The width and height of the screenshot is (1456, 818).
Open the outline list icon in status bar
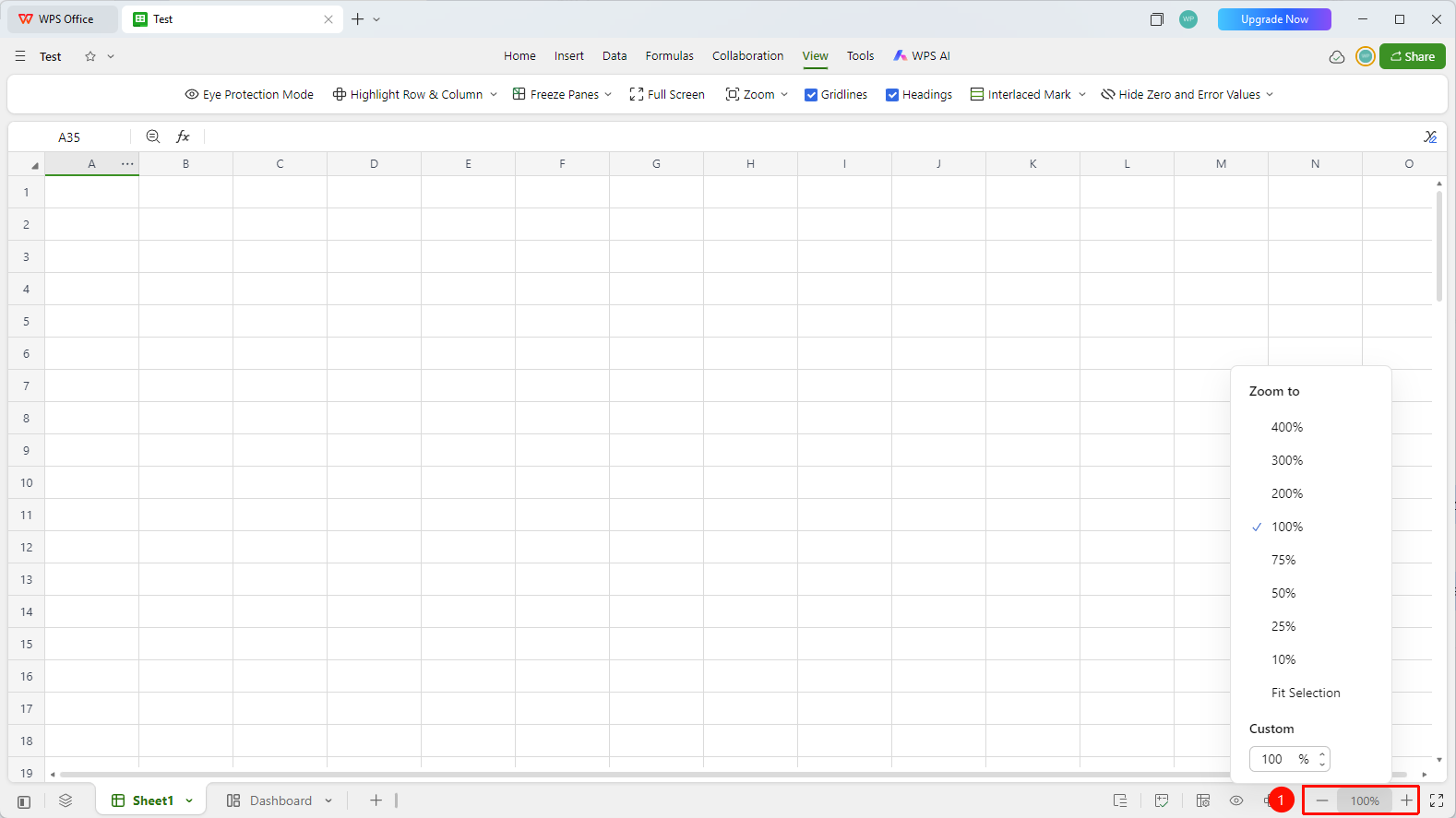(1120, 800)
